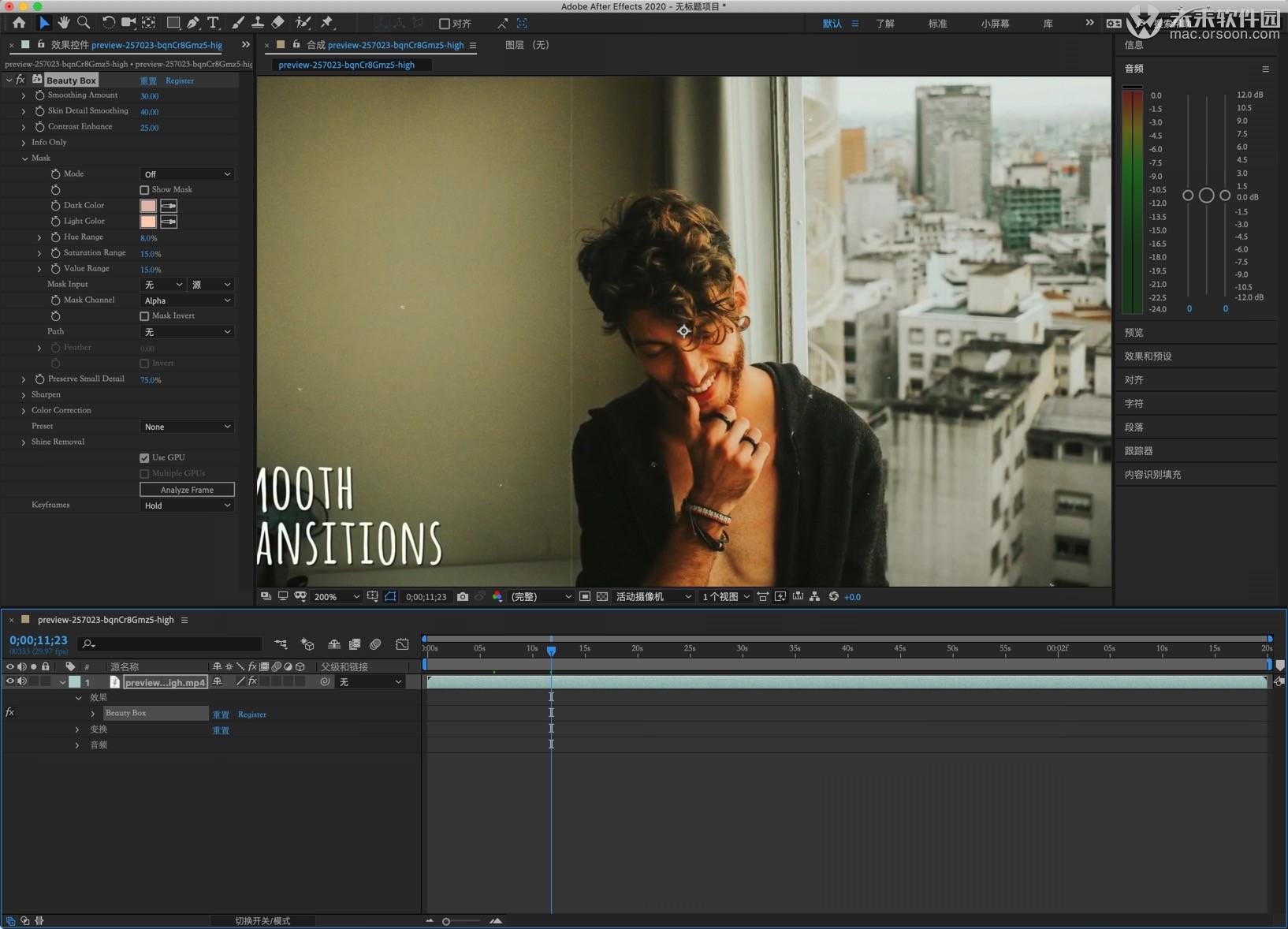
Task: Open the Mask Mode dropdown
Action: (x=187, y=174)
